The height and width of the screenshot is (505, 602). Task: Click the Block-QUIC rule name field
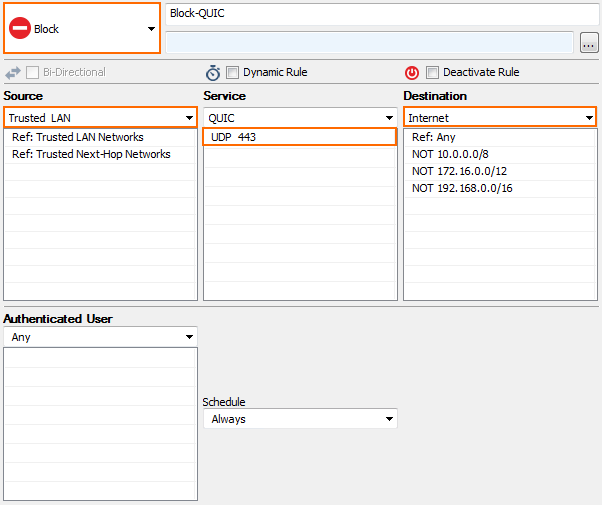[382, 14]
